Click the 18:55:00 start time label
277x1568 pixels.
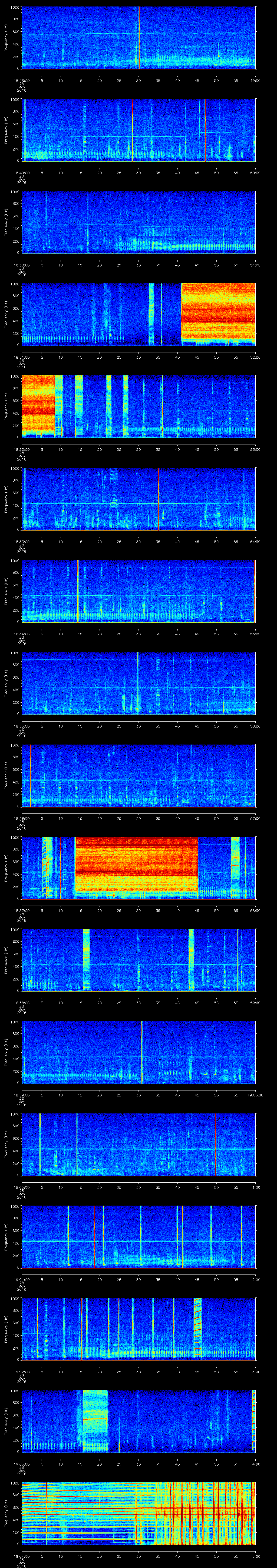click(21, 726)
